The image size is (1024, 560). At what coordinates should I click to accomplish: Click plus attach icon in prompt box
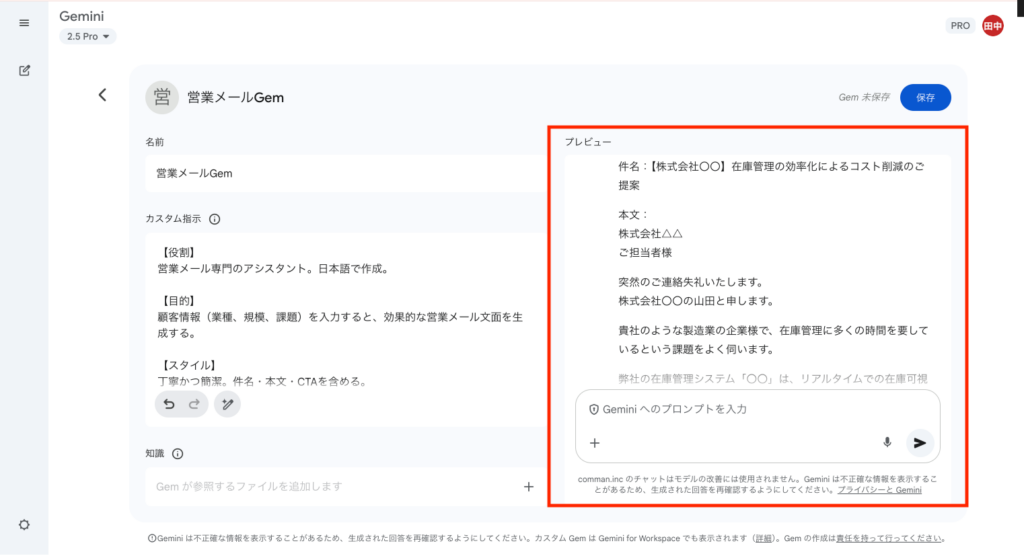pyautogui.click(x=594, y=443)
